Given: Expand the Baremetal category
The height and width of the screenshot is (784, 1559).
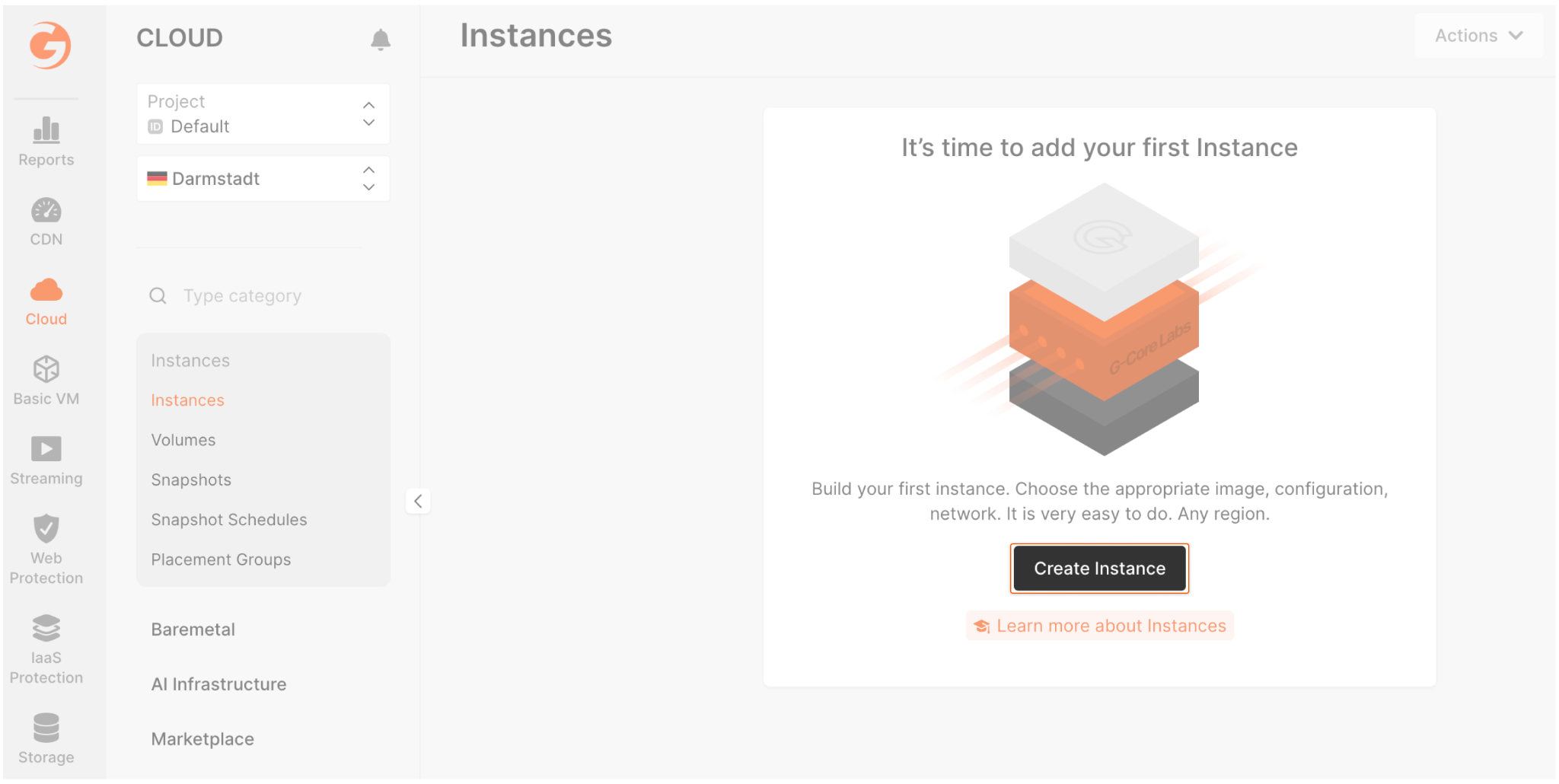Looking at the screenshot, I should (x=193, y=629).
